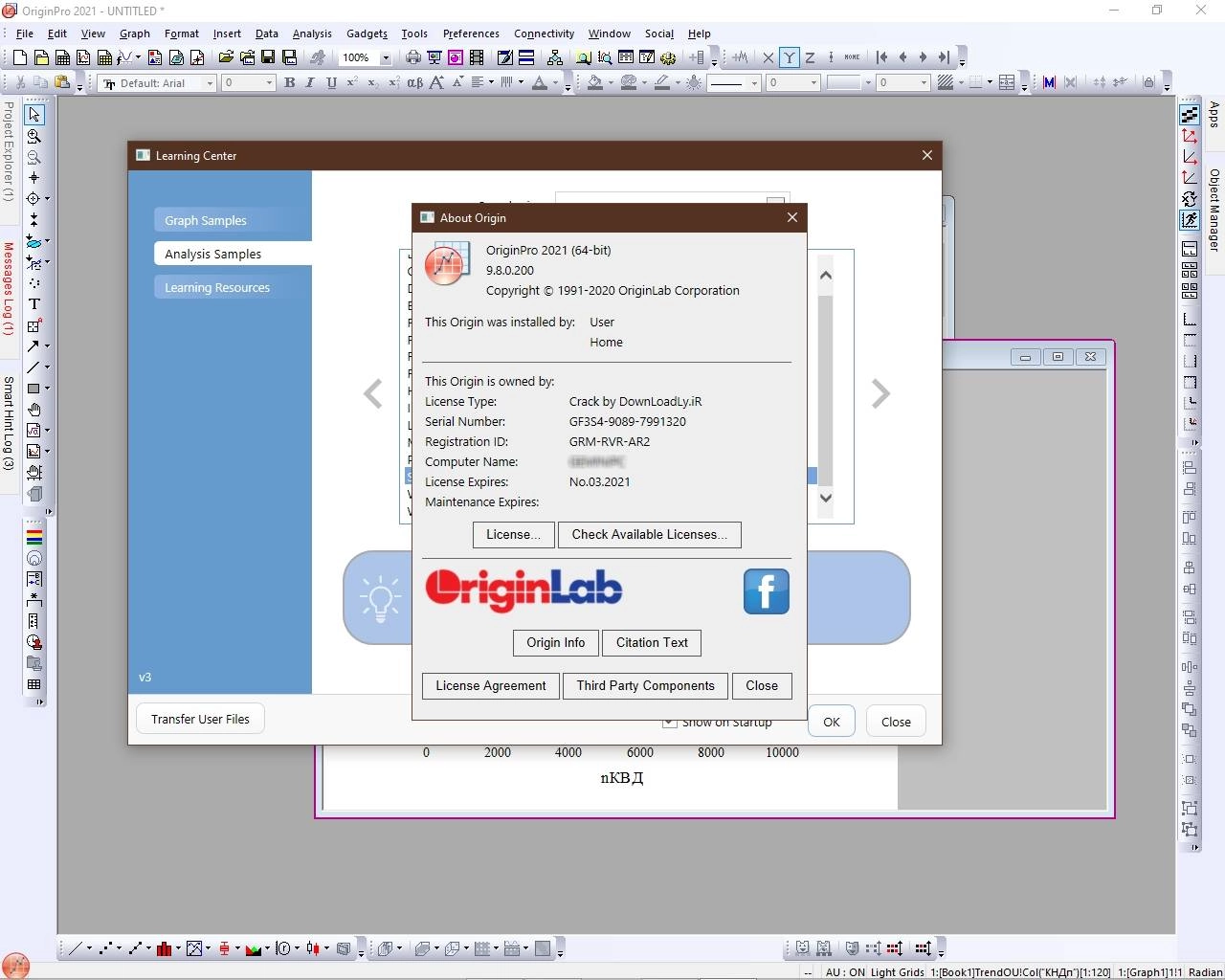
Task: Open the fill pattern dropdown
Action: (x=961, y=83)
